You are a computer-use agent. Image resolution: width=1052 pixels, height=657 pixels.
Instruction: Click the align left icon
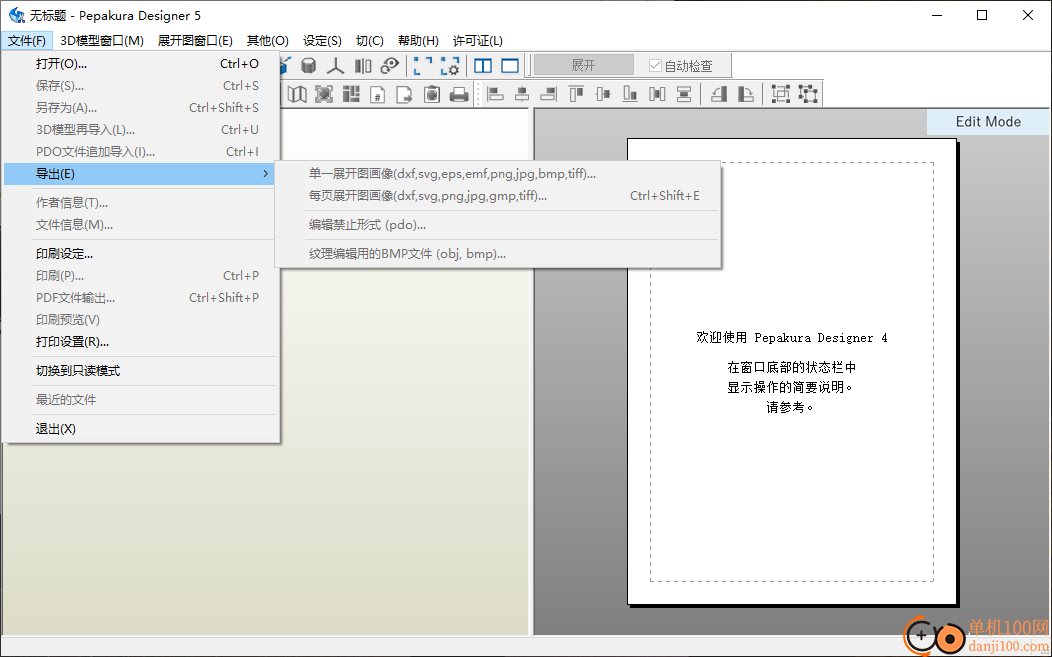tap(495, 94)
